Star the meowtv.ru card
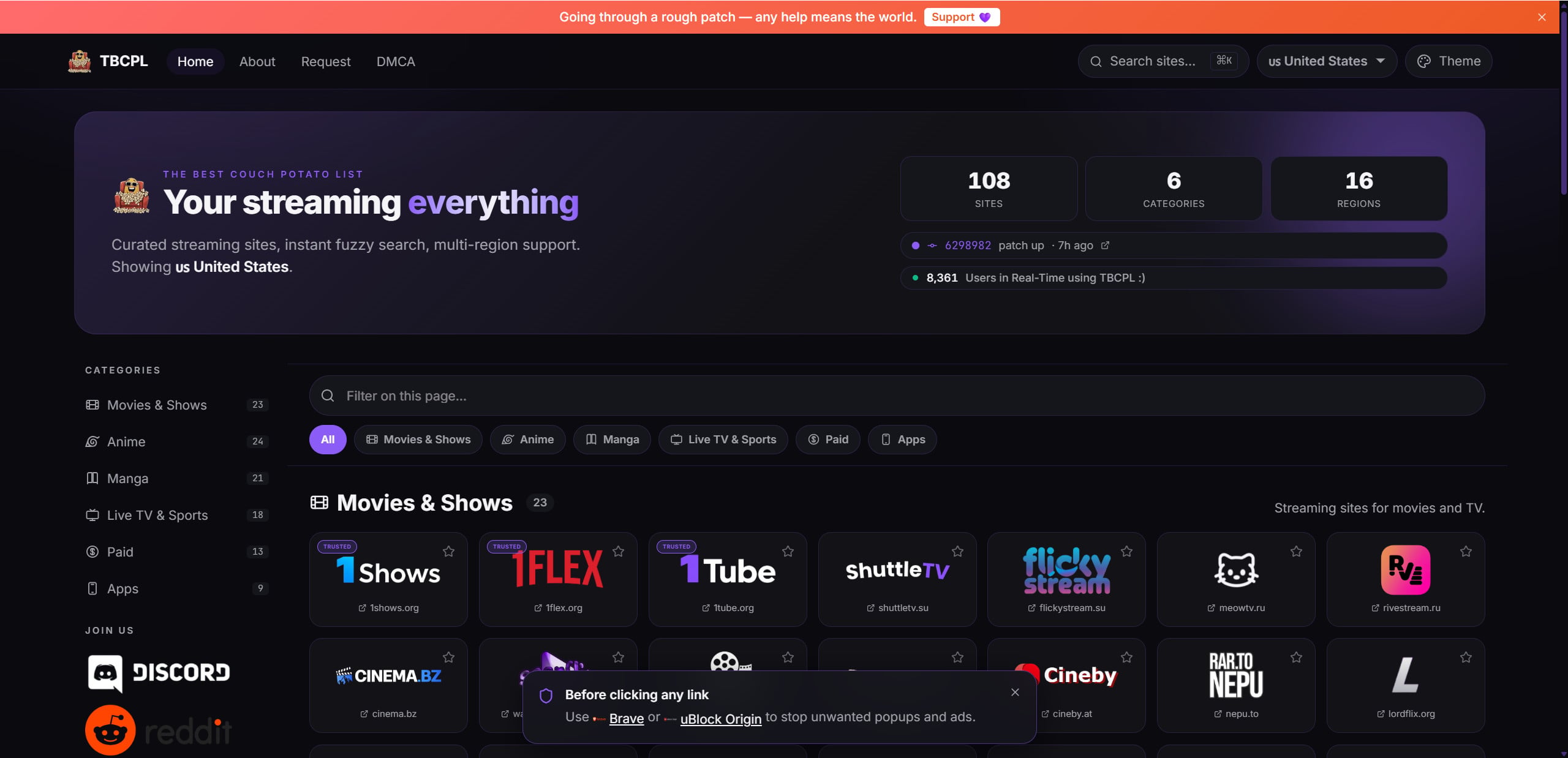Viewport: 1568px width, 758px height. pyautogui.click(x=1296, y=551)
